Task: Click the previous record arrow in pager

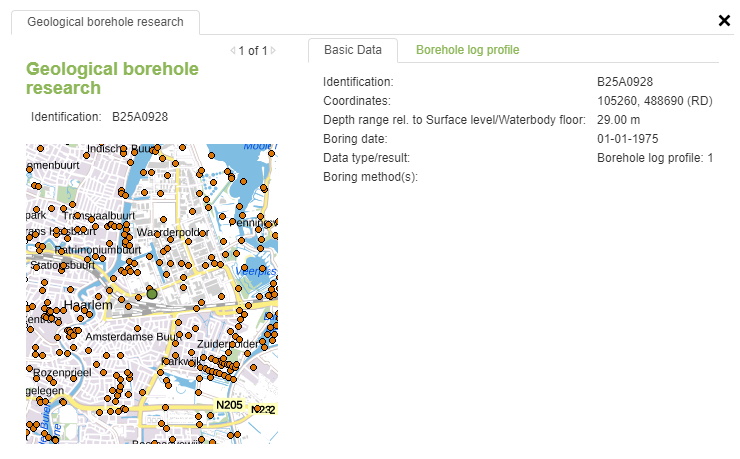Action: pos(233,50)
